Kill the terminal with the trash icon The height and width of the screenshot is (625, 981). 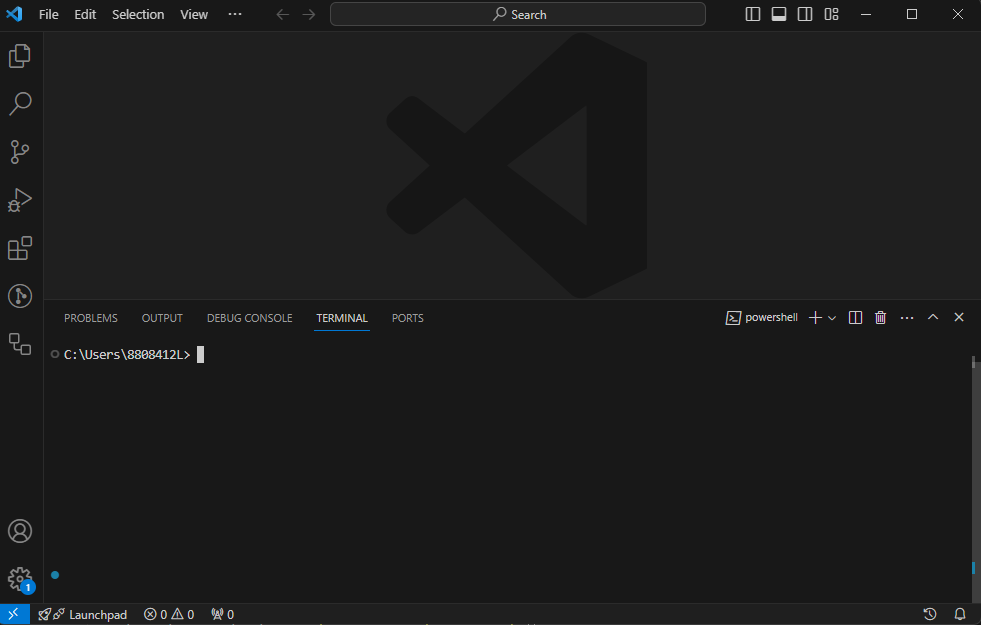click(880, 318)
